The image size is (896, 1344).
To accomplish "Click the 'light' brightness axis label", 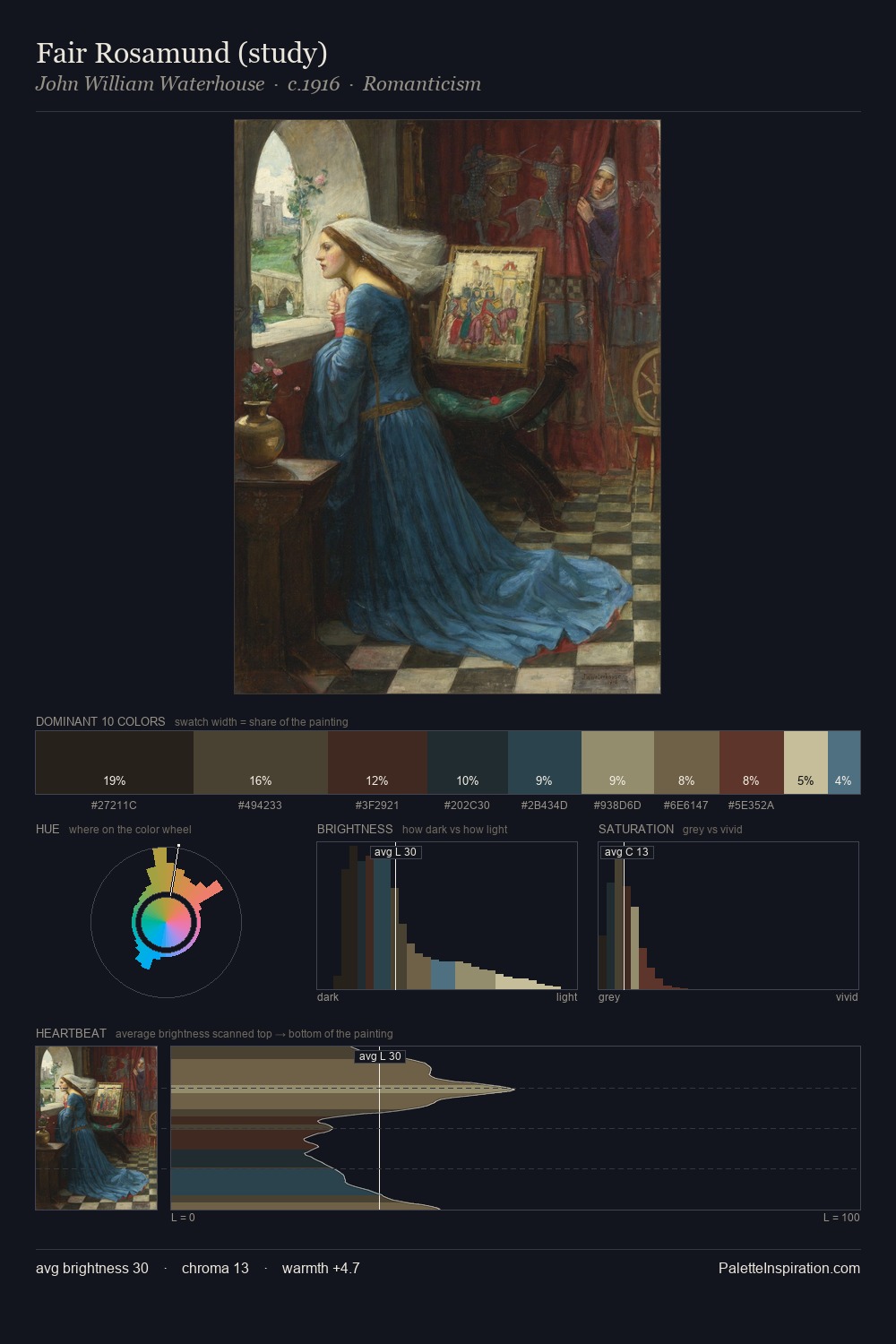I will coord(566,997).
